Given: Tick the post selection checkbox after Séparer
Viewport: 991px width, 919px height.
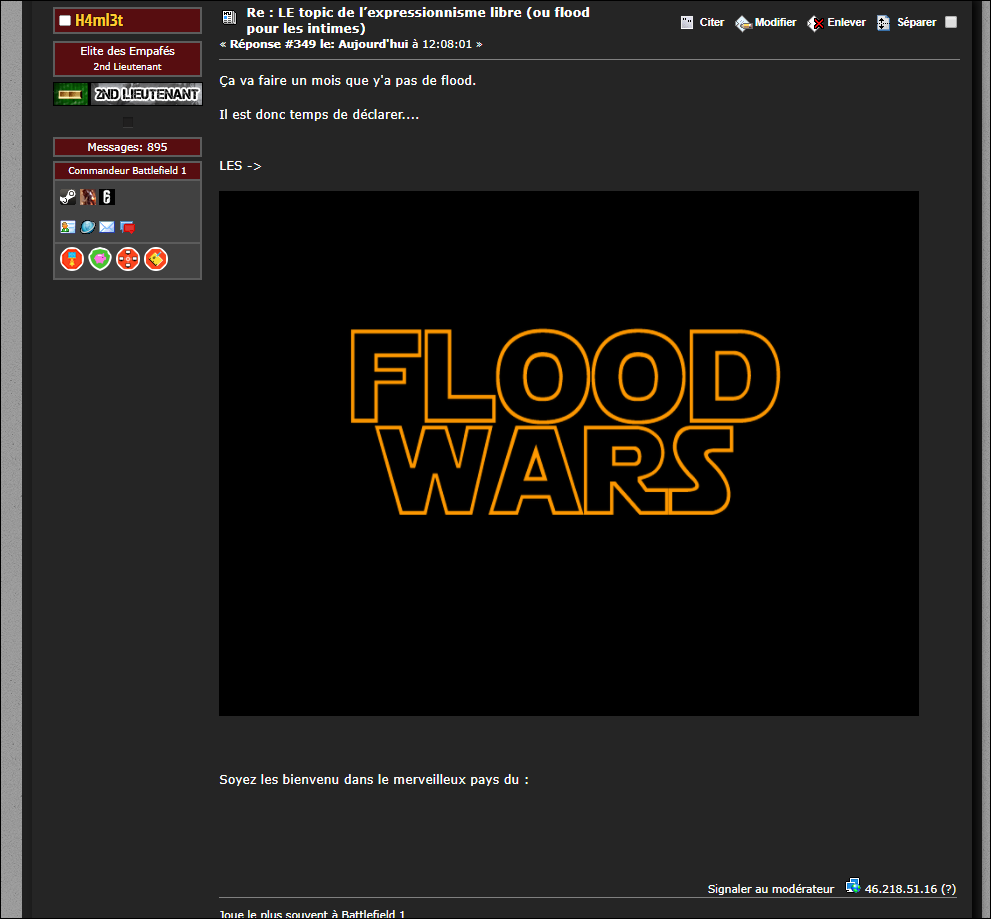Looking at the screenshot, I should (951, 22).
